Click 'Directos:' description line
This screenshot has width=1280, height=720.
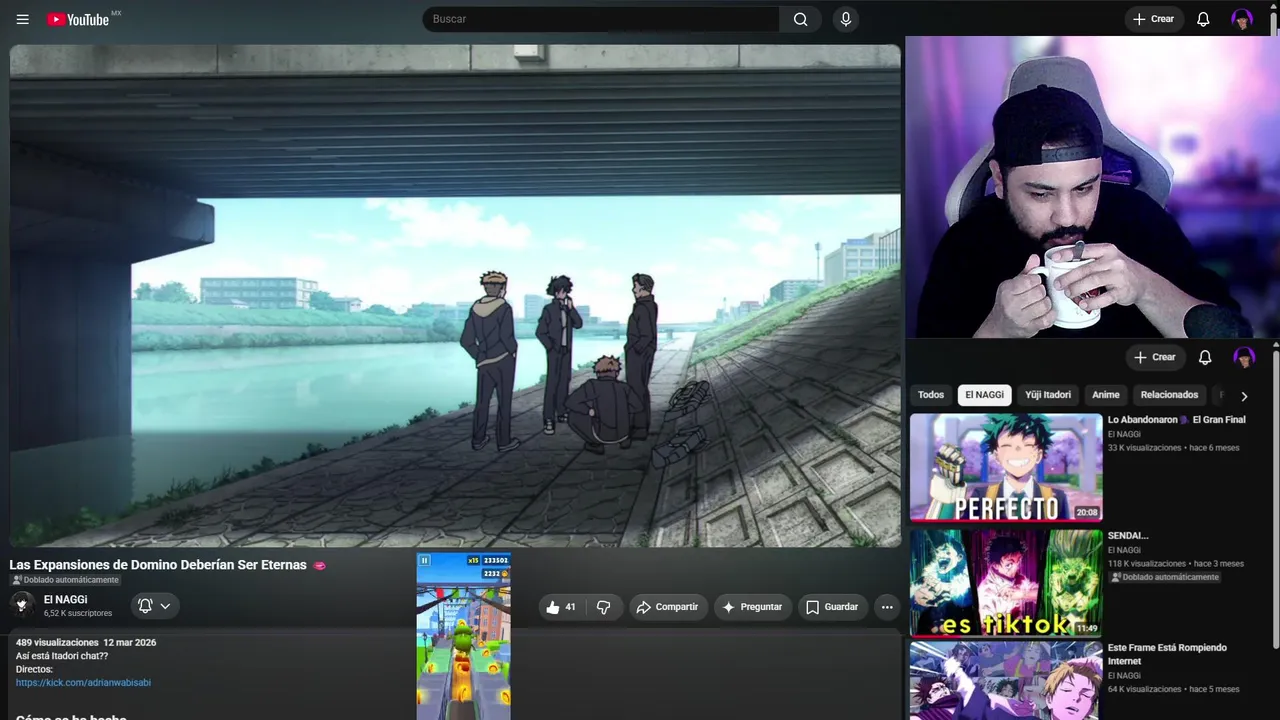(34, 669)
